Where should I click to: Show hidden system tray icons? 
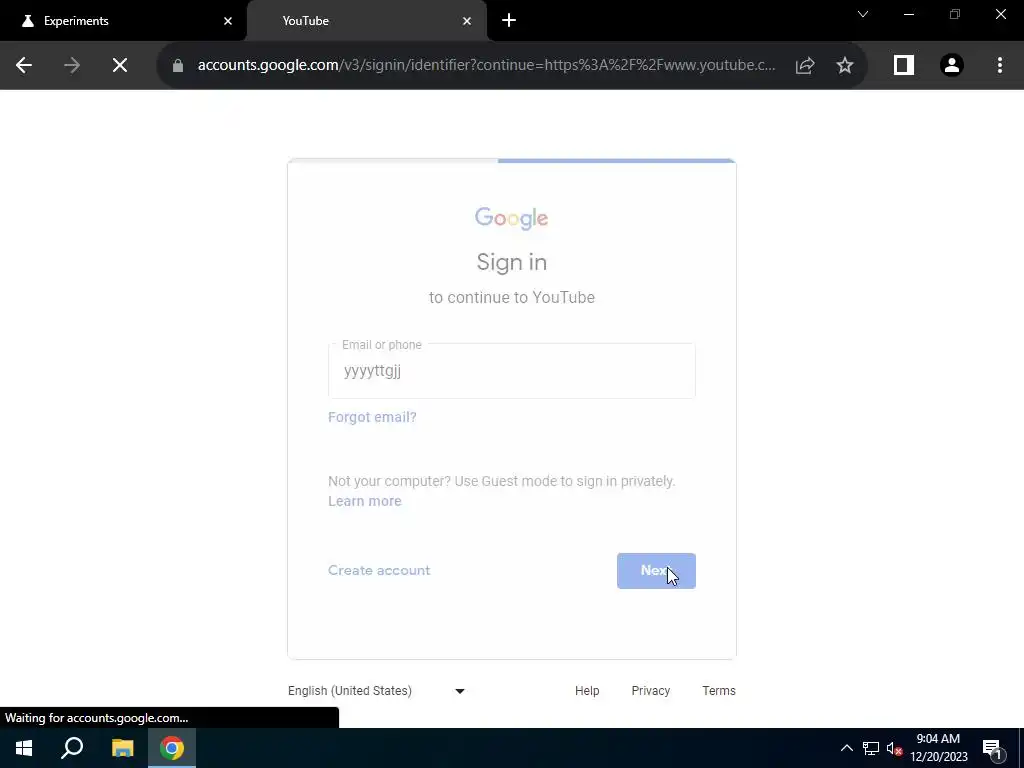(x=846, y=748)
